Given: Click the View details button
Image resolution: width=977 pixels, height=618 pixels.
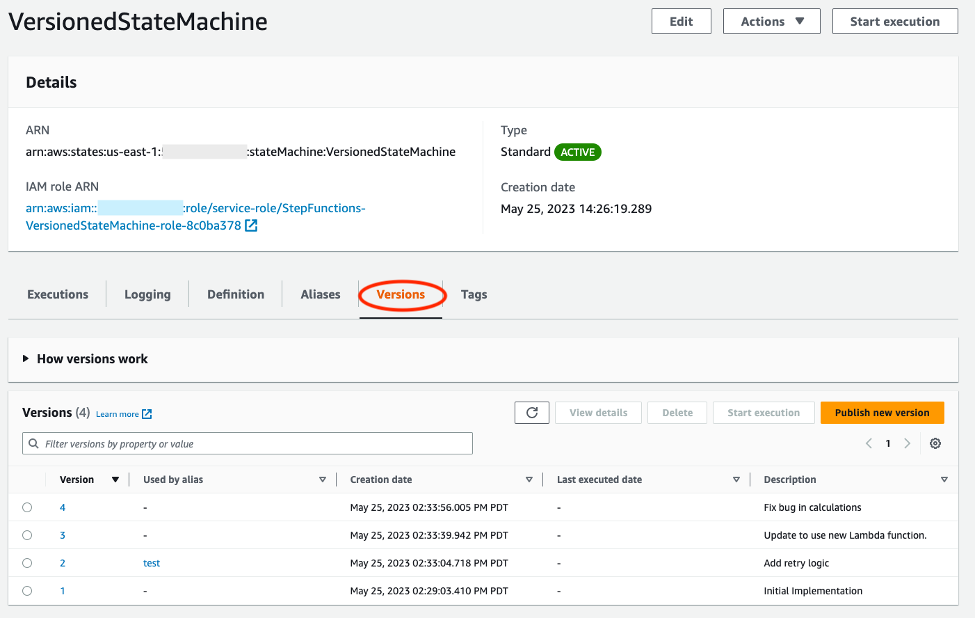Looking at the screenshot, I should [x=598, y=412].
